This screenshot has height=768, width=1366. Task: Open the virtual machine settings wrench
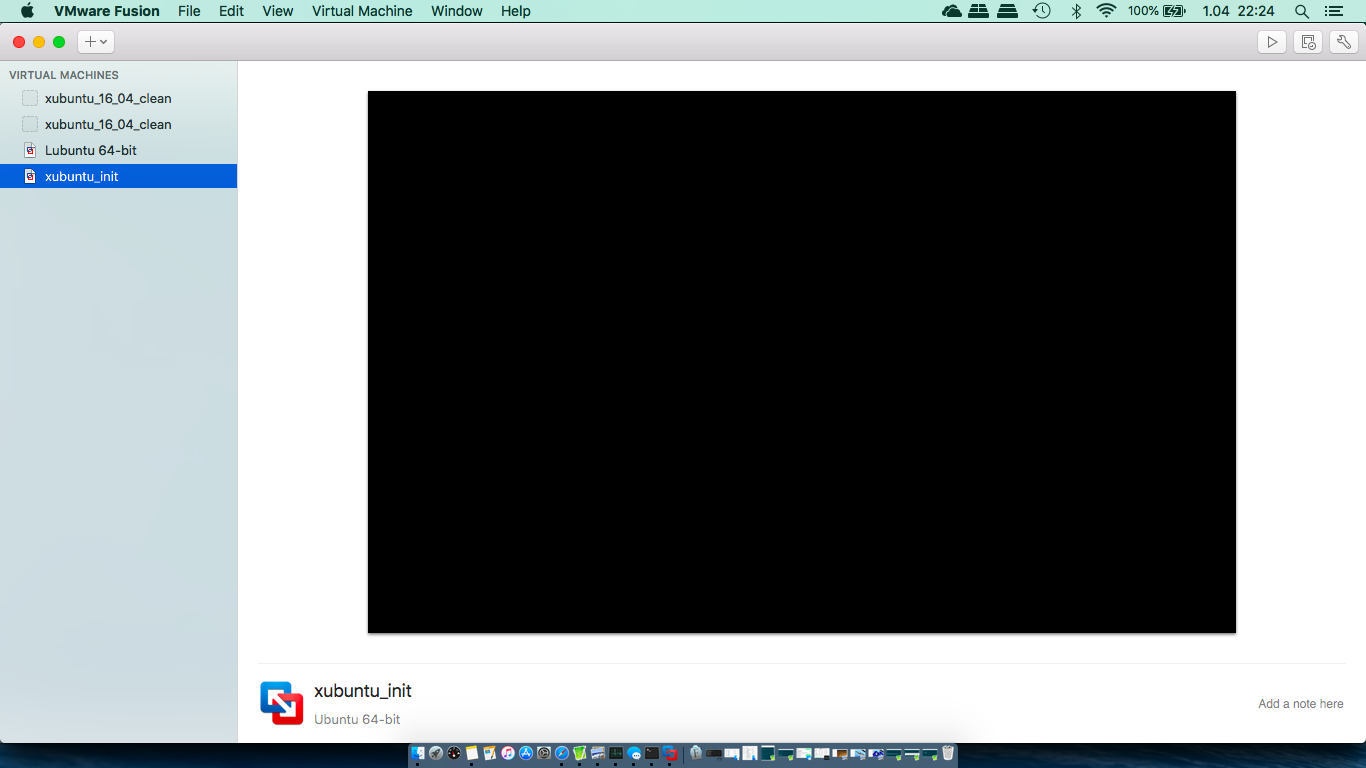(x=1344, y=42)
